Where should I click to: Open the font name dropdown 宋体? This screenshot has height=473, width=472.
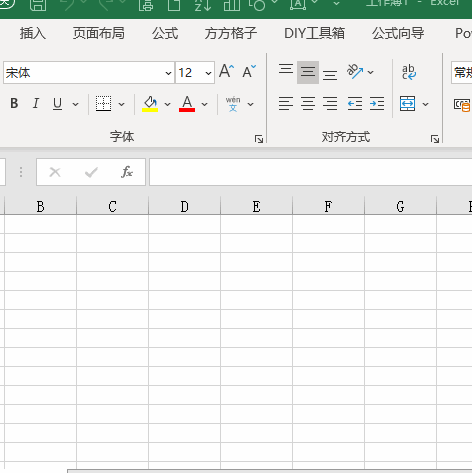(168, 73)
